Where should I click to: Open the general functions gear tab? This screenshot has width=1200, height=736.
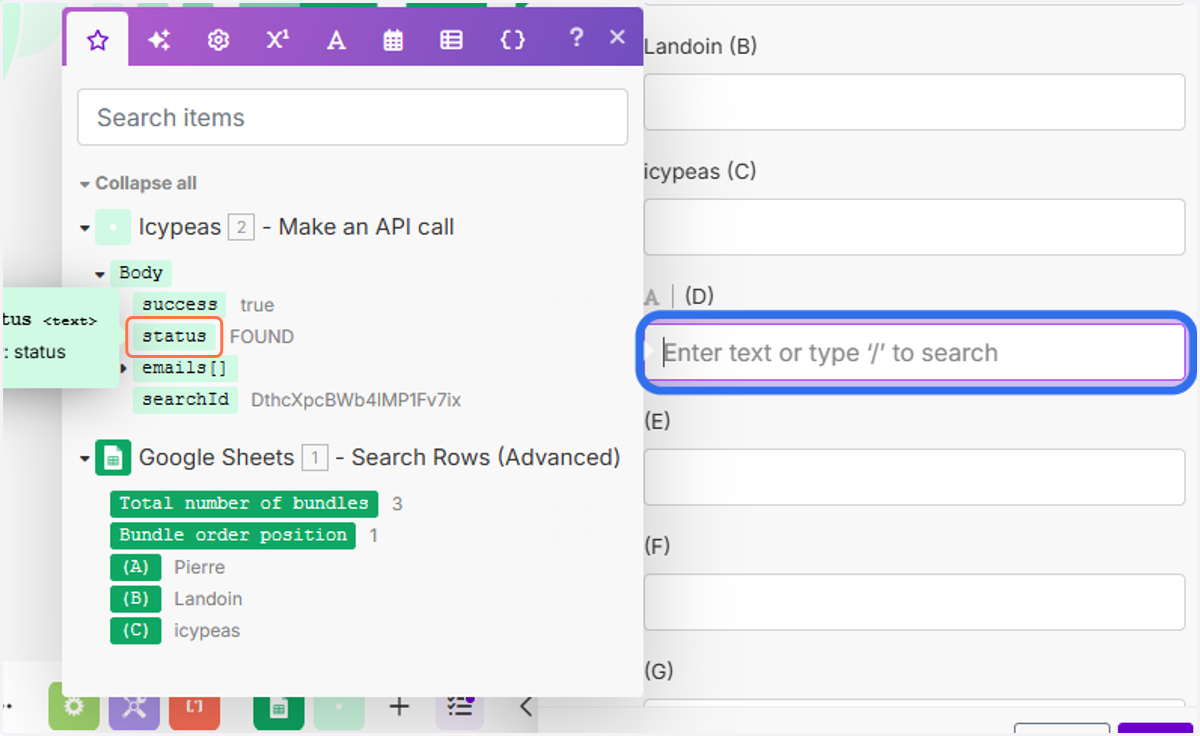pos(218,40)
